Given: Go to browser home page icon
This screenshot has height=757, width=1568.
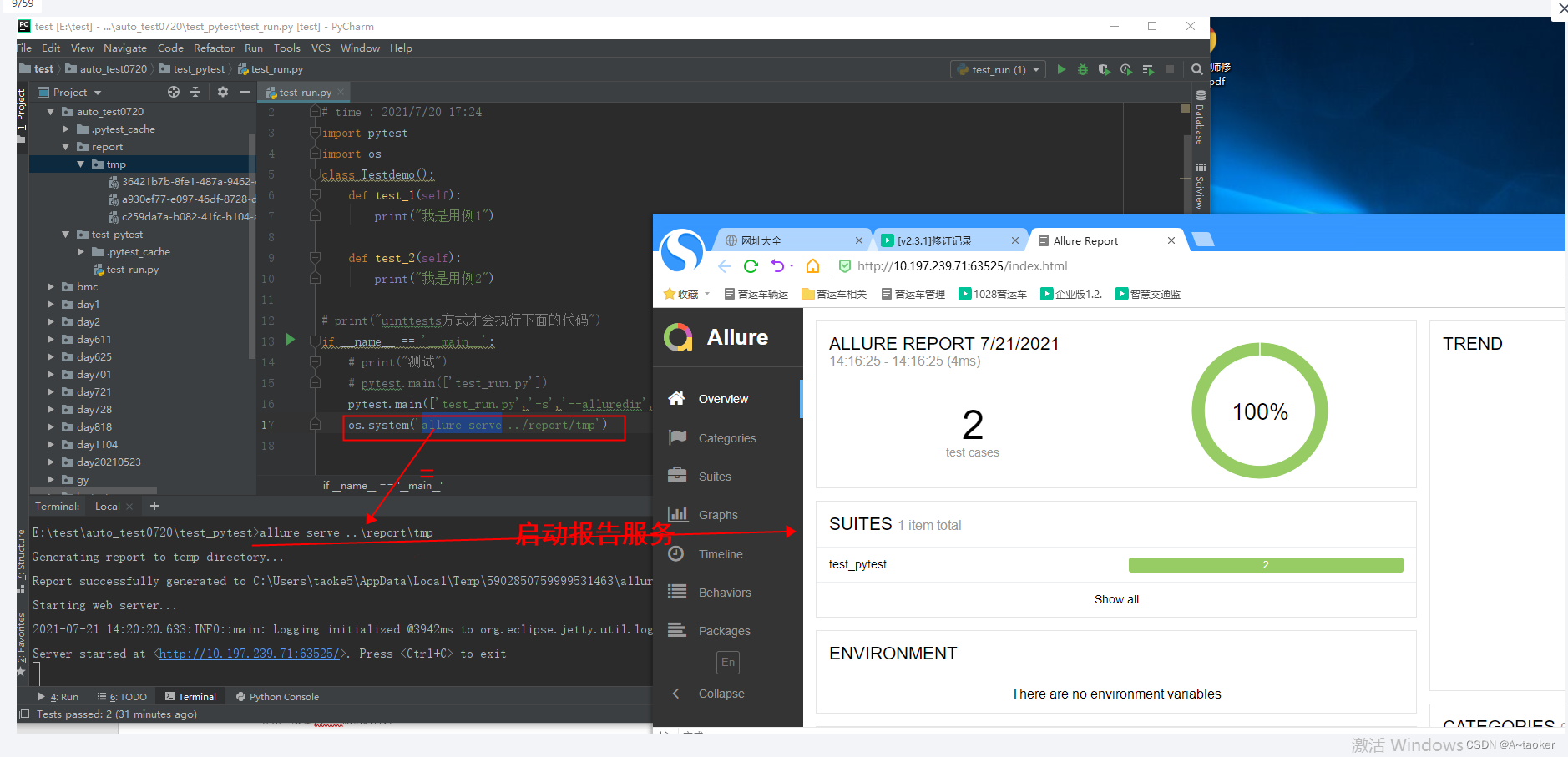Looking at the screenshot, I should (x=812, y=266).
